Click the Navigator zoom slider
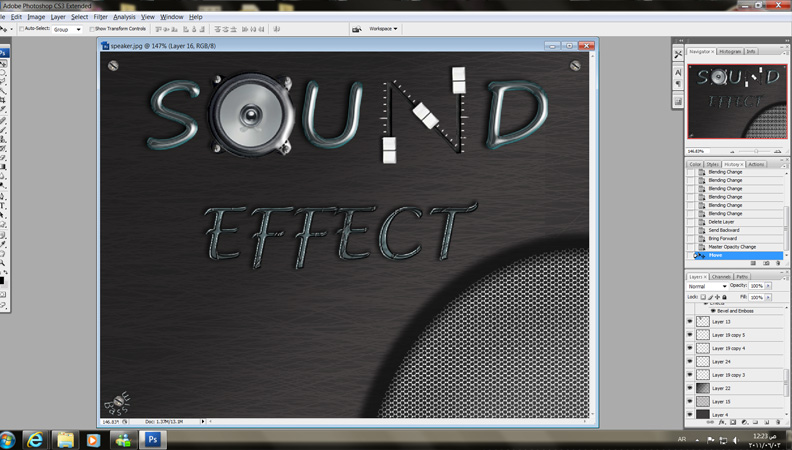The height and width of the screenshot is (450, 792). (755, 152)
